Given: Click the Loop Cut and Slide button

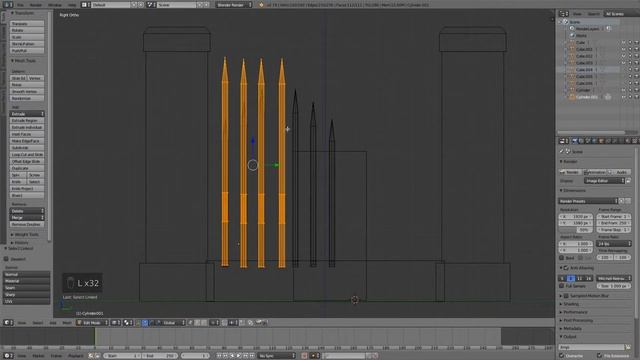Looking at the screenshot, I should tap(27, 155).
